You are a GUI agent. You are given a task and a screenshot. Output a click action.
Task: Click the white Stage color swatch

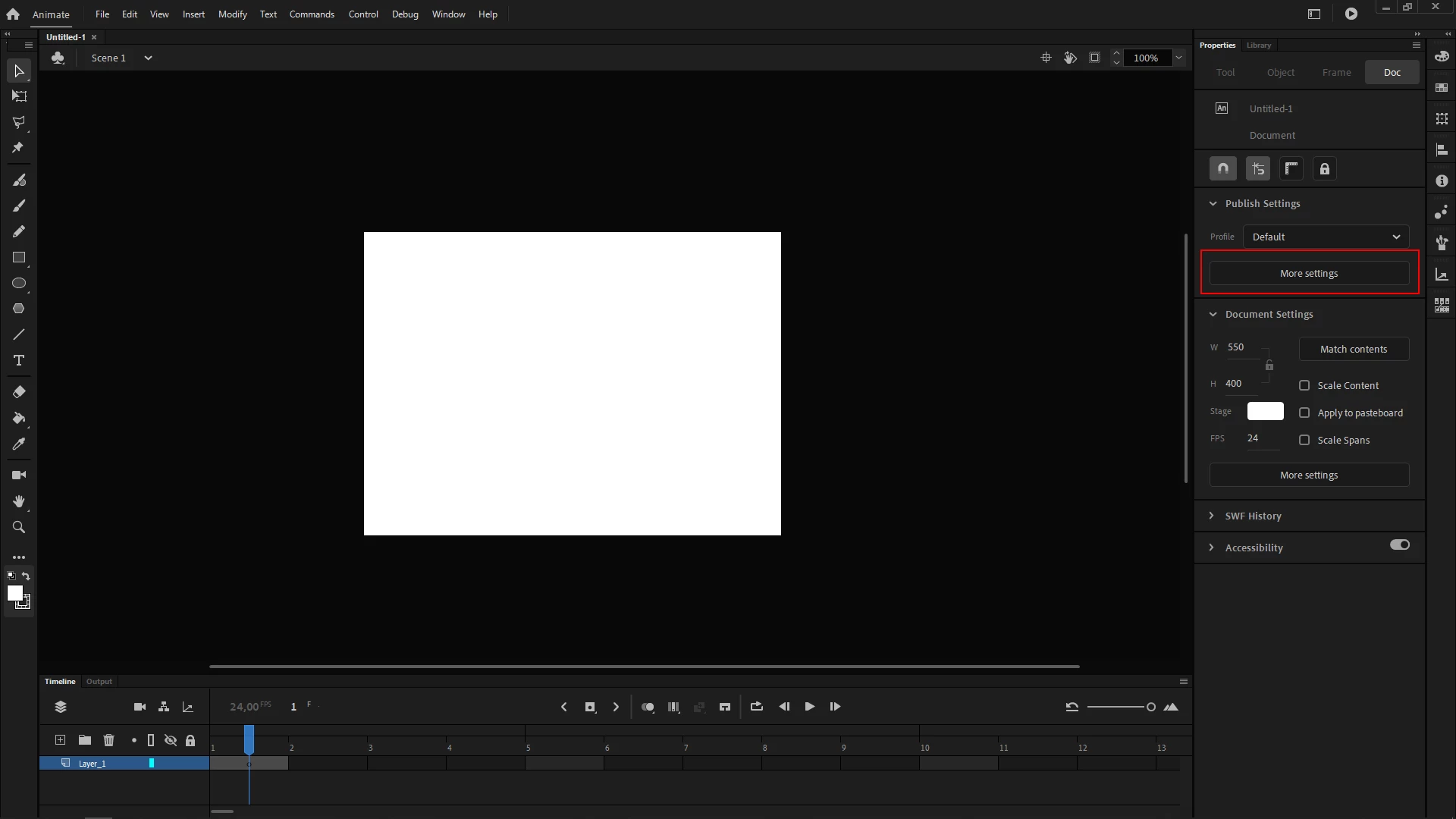[1265, 411]
